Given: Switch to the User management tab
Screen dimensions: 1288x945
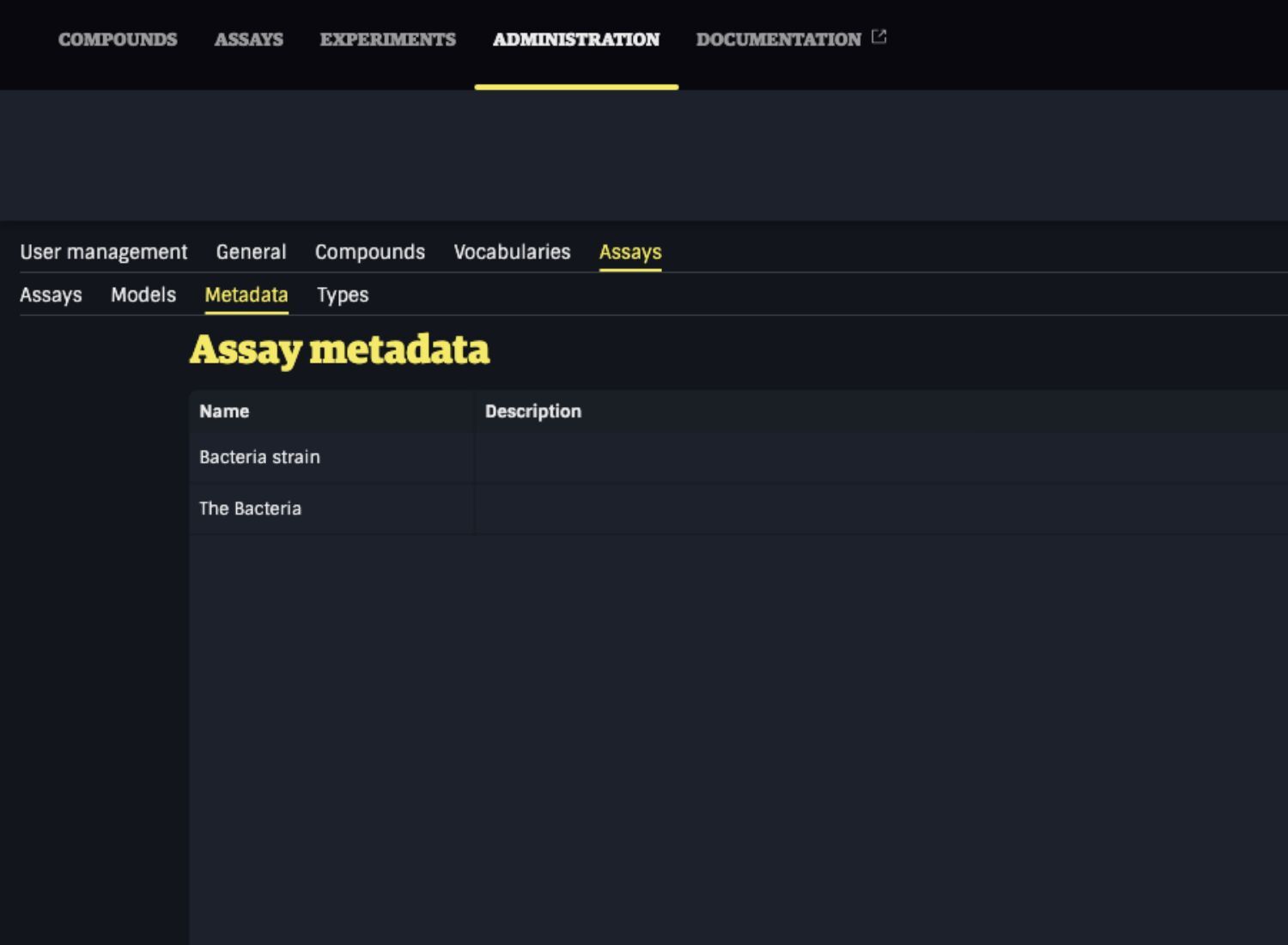Looking at the screenshot, I should [x=103, y=252].
